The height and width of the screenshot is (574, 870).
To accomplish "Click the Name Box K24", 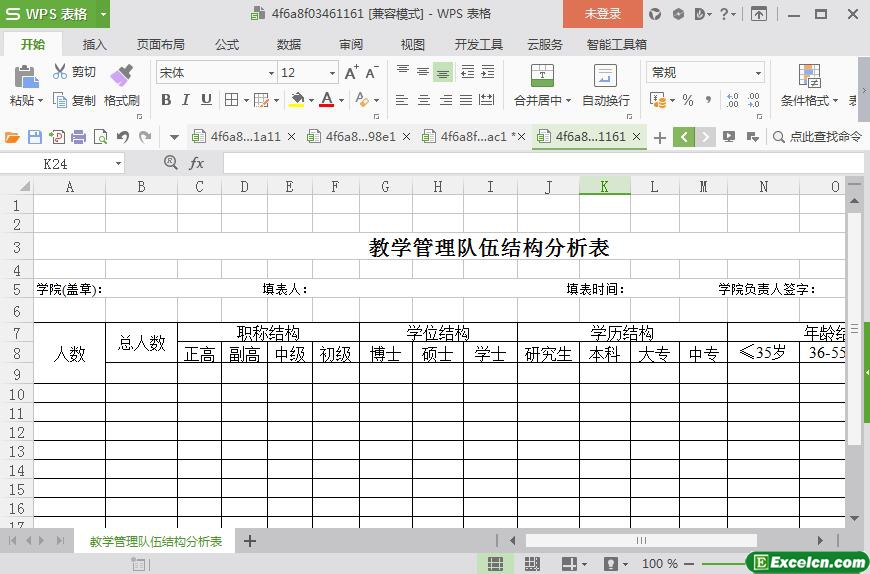I will pos(55,164).
